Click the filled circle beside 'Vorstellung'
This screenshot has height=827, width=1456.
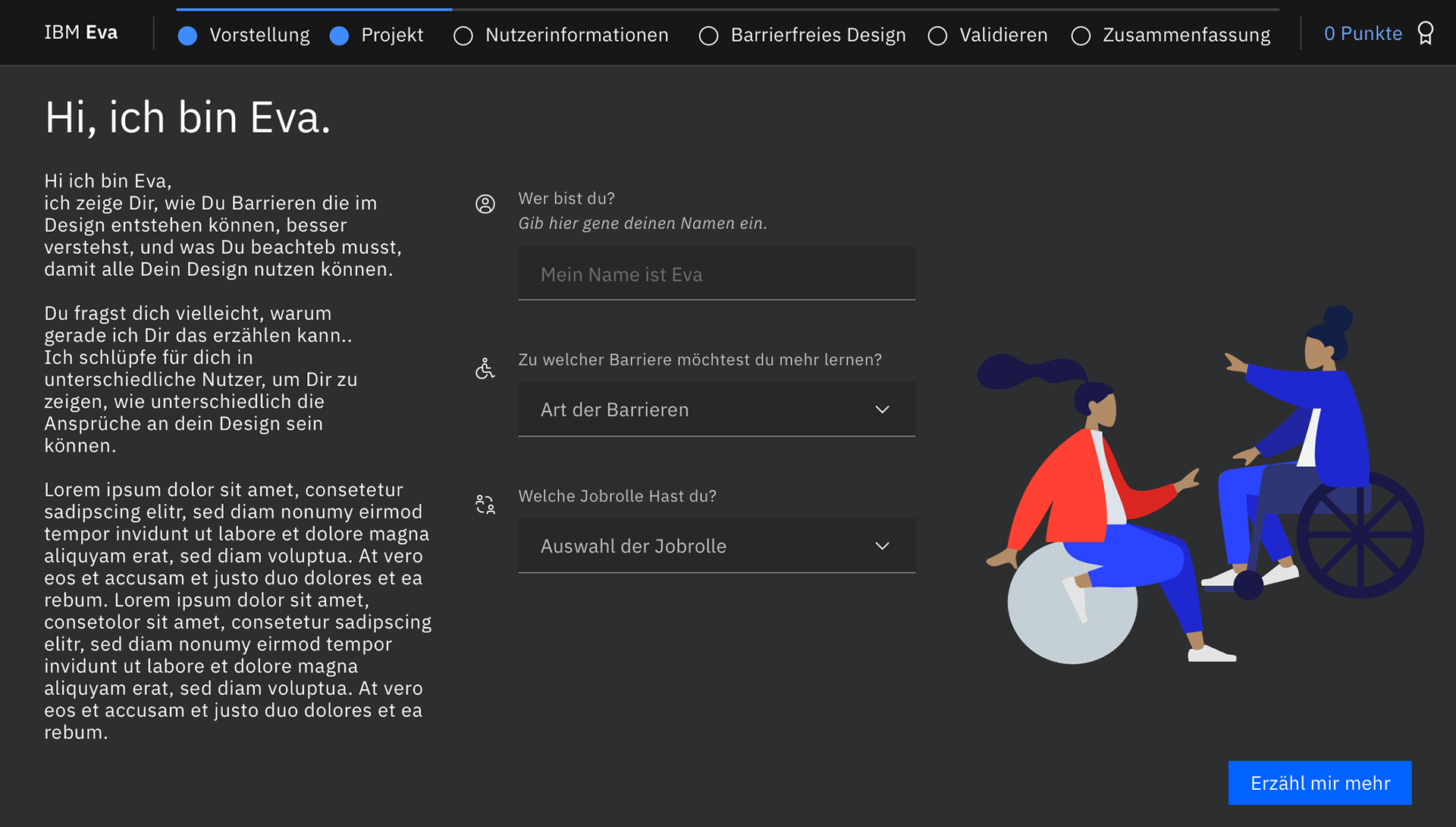187,35
